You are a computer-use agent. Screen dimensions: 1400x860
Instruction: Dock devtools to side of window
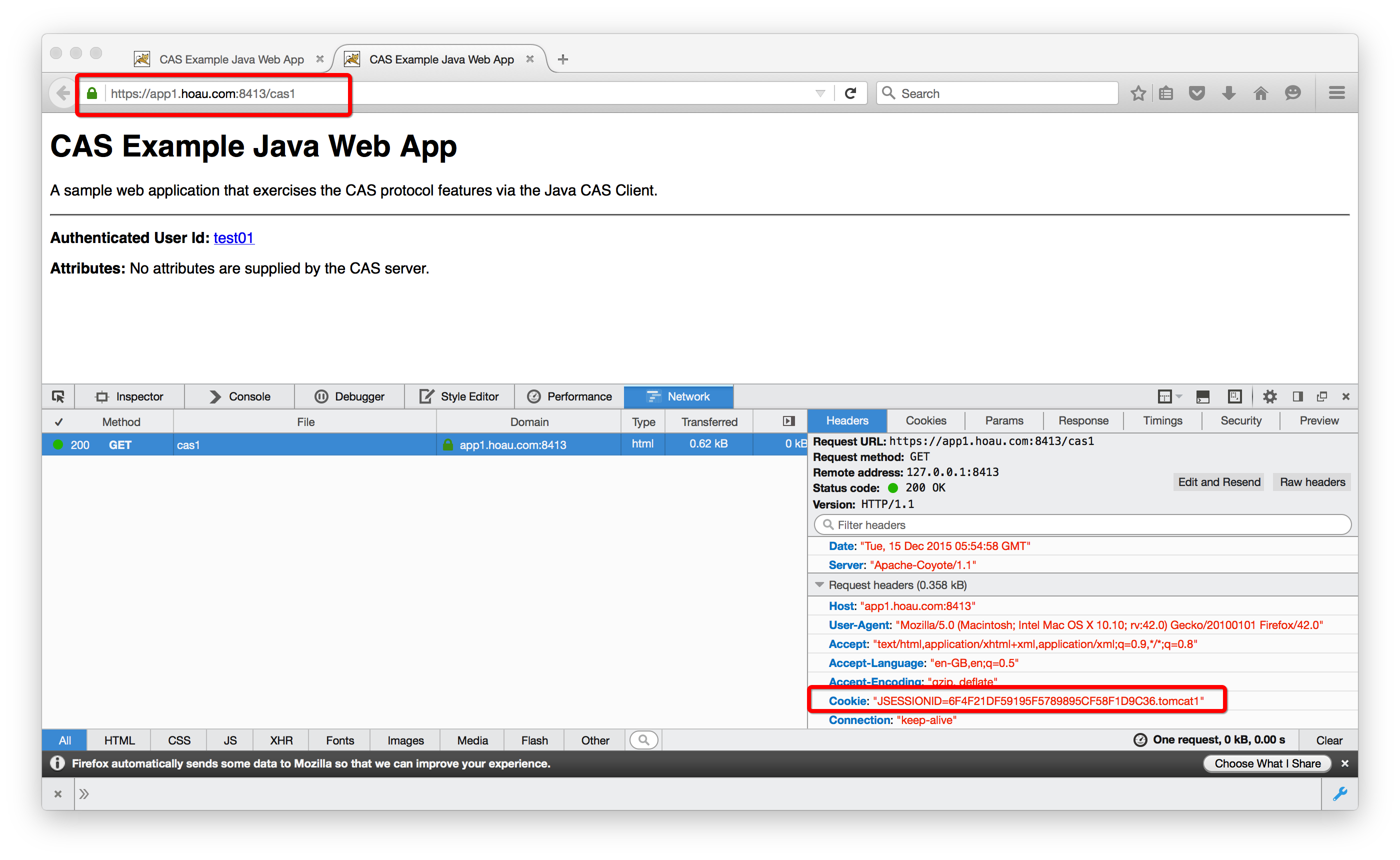[1297, 396]
